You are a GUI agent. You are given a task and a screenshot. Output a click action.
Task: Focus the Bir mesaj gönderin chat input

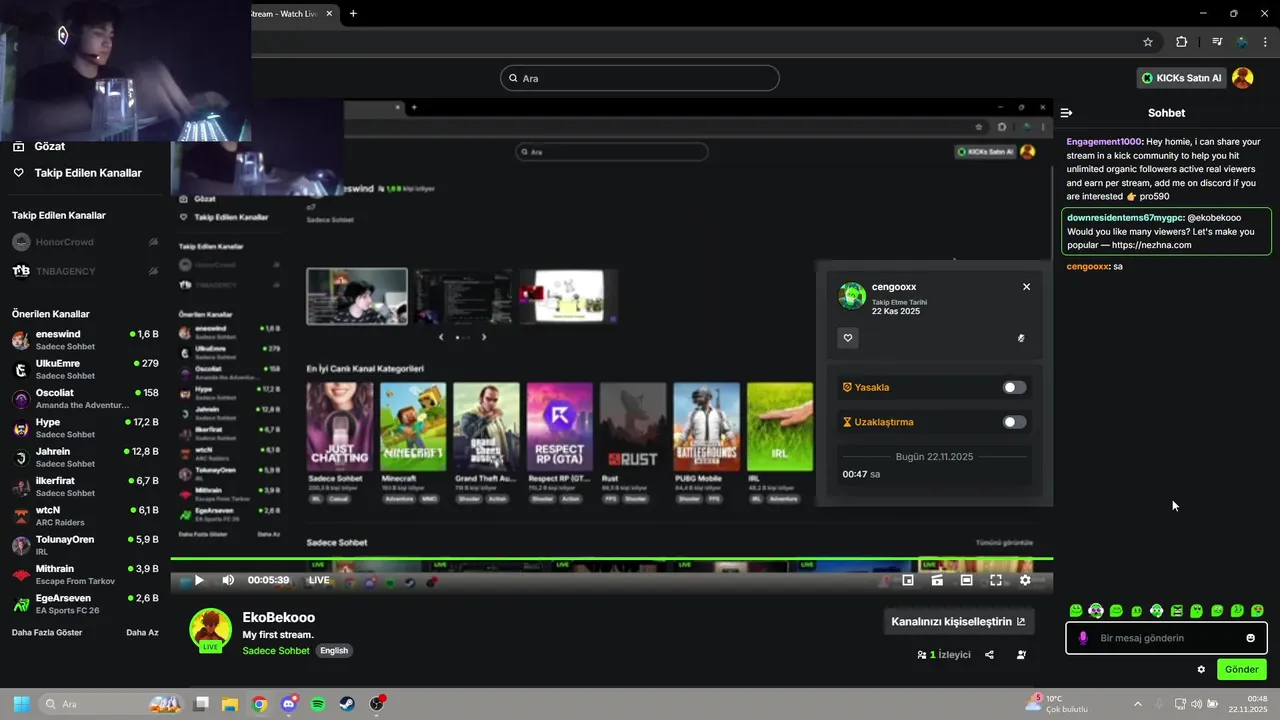coord(1166,638)
